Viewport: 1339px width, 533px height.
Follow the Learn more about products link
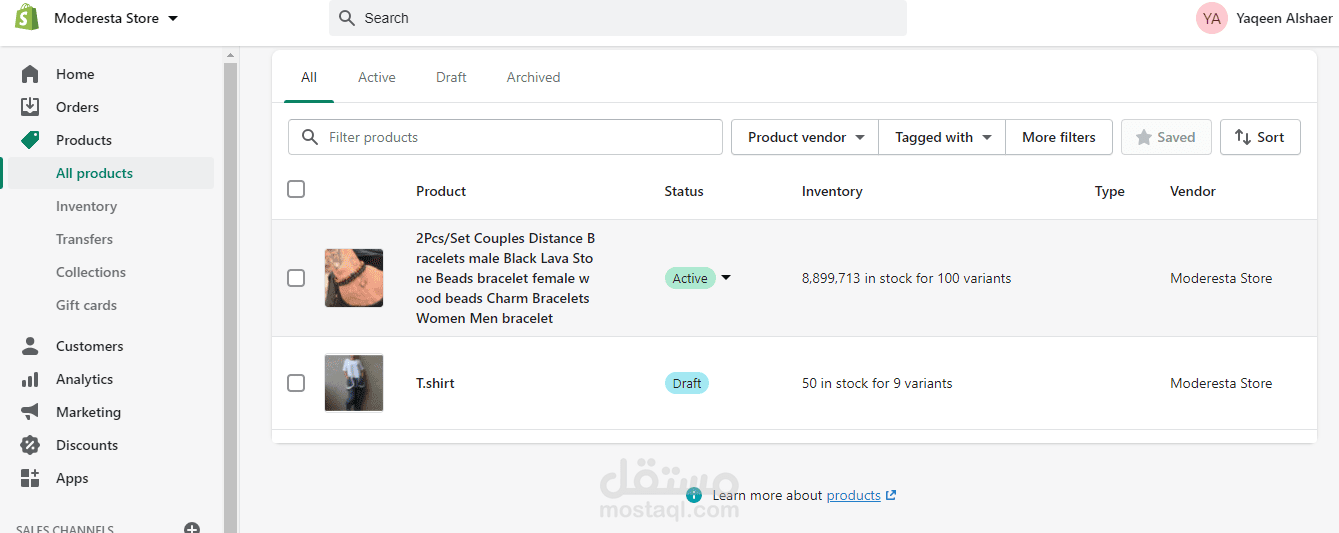pos(853,496)
